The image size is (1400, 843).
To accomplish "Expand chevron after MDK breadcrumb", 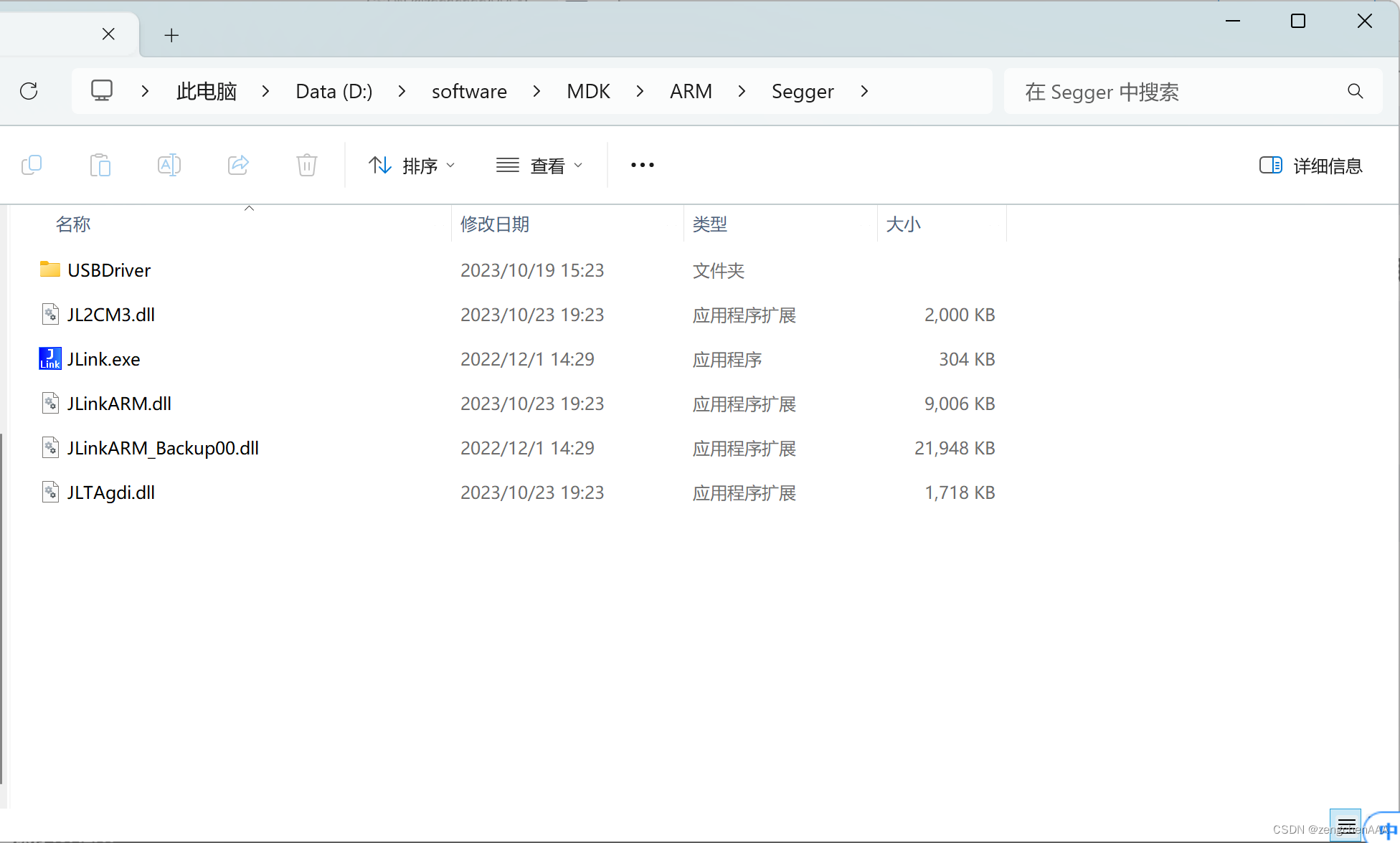I will pyautogui.click(x=640, y=91).
